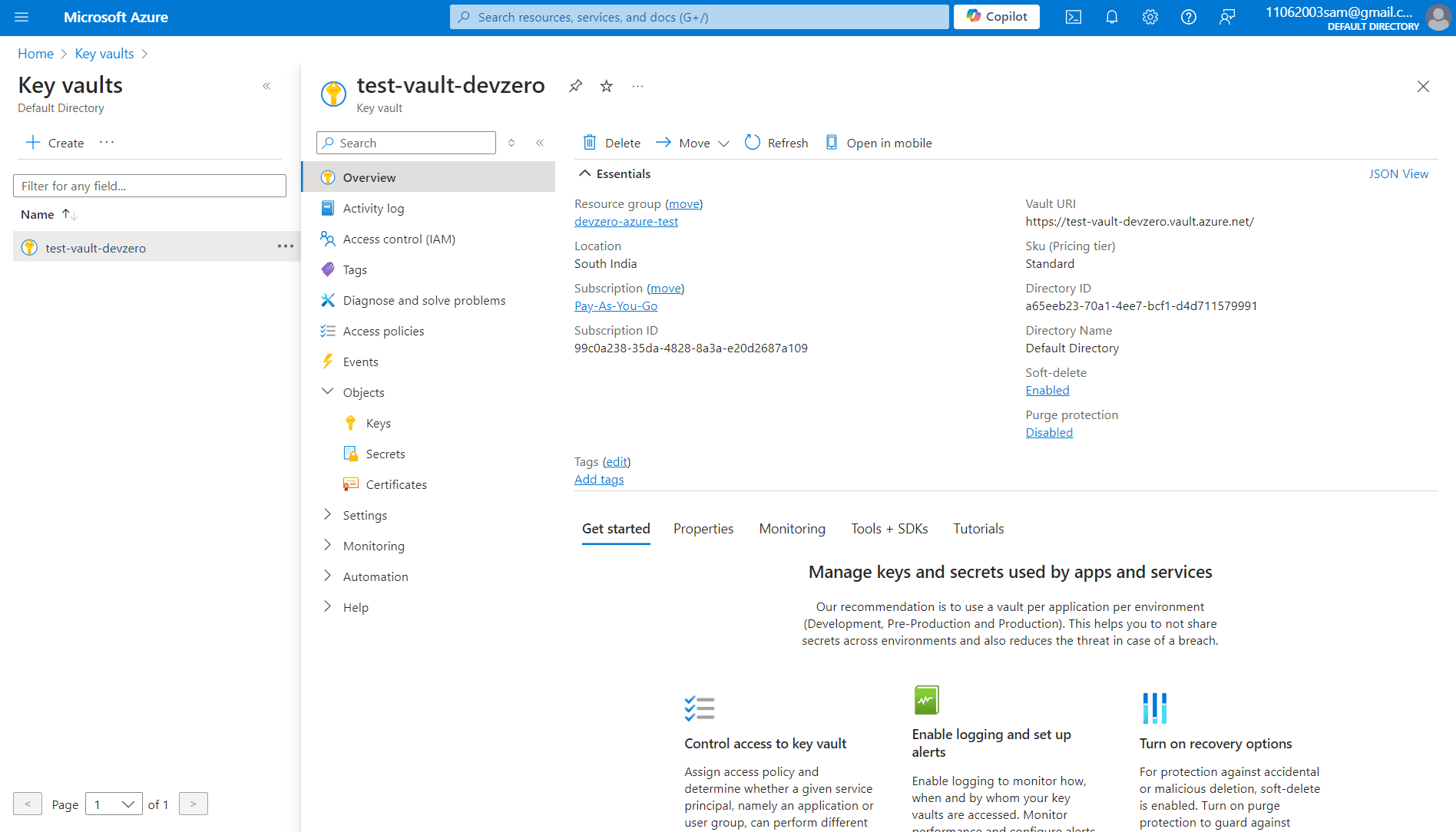
Task: Focus the global search resources box
Action: click(700, 17)
